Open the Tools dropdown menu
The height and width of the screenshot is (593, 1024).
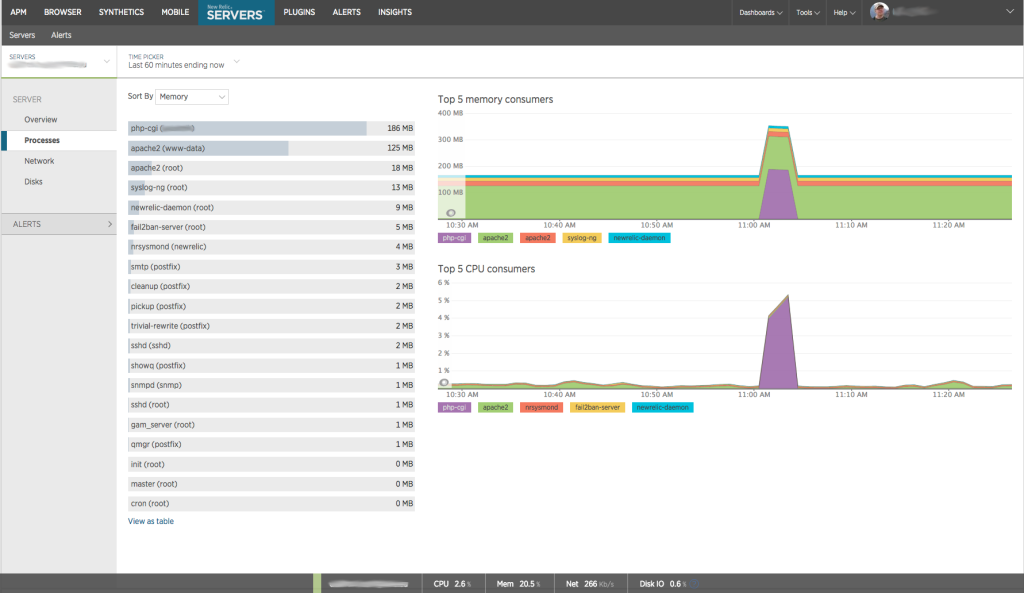click(807, 12)
